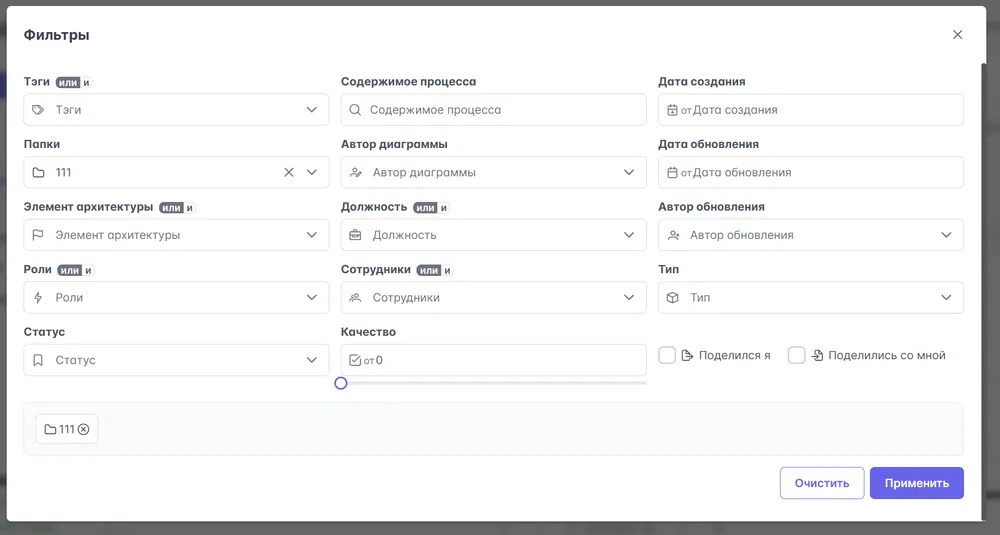Set Роли logic to и

coord(88,270)
